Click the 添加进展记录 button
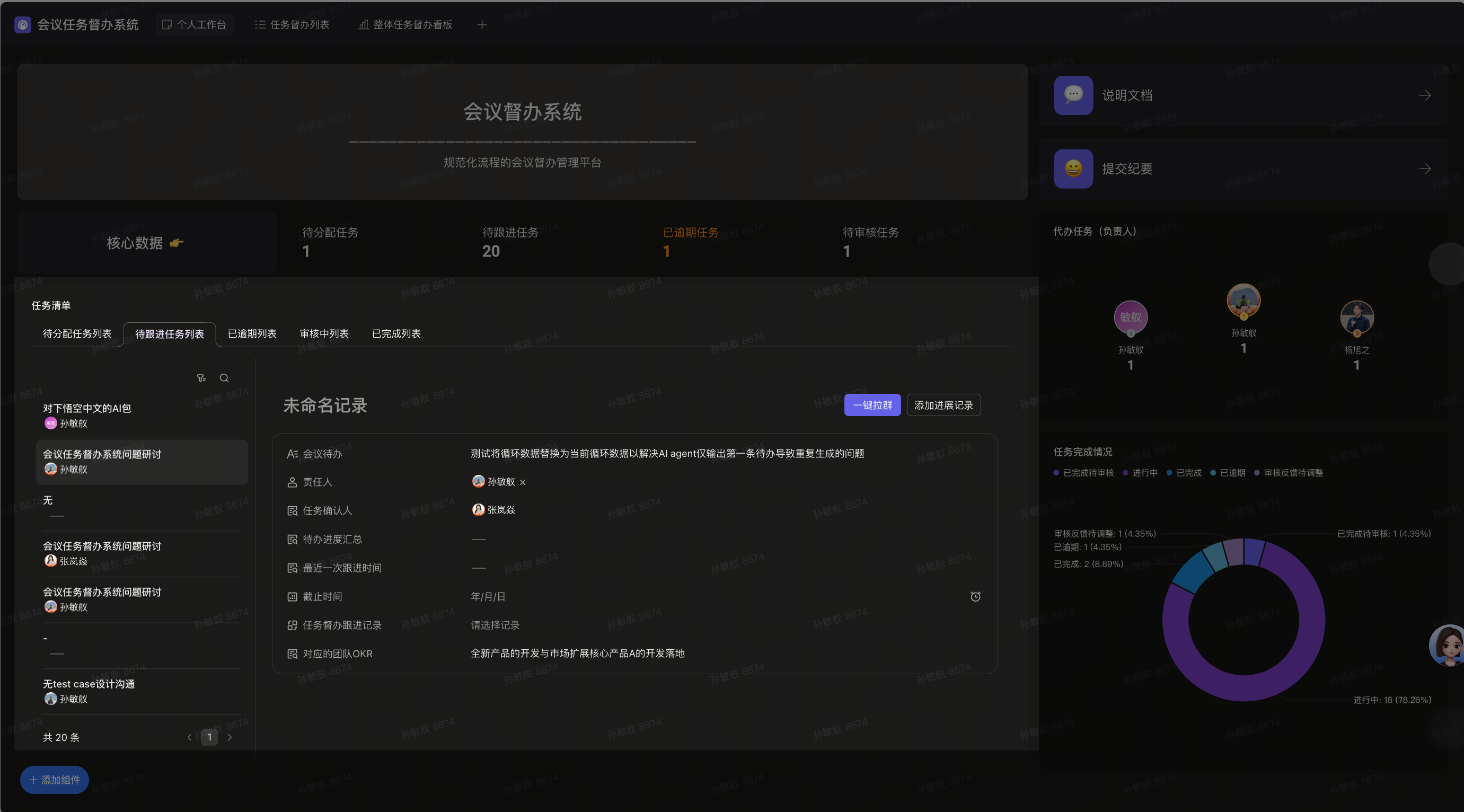The image size is (1464, 812). (943, 405)
